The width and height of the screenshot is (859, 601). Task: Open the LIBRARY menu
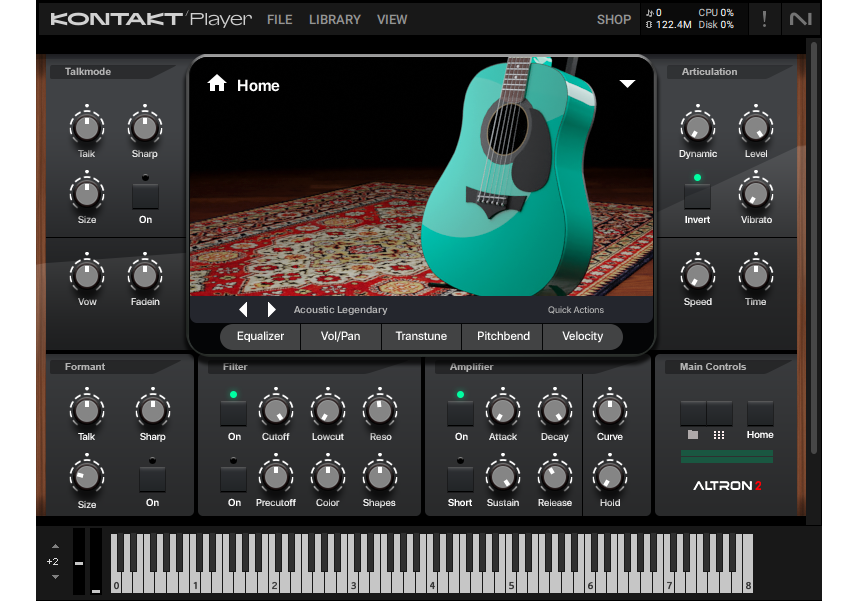335,20
